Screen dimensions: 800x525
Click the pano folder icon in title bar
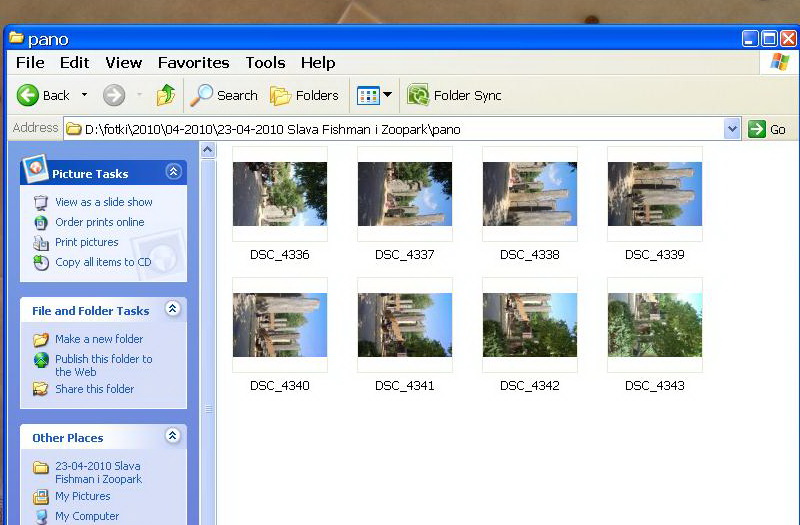(x=16, y=38)
